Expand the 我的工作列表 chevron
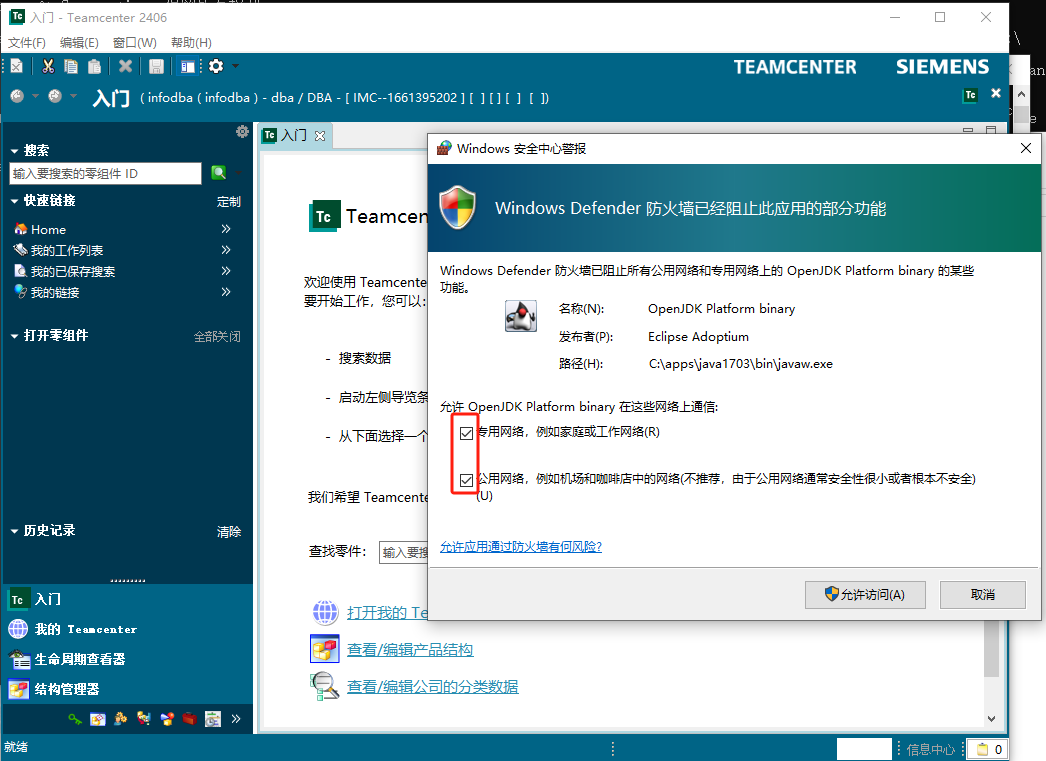Viewport: 1046px width, 761px height. coord(226,250)
